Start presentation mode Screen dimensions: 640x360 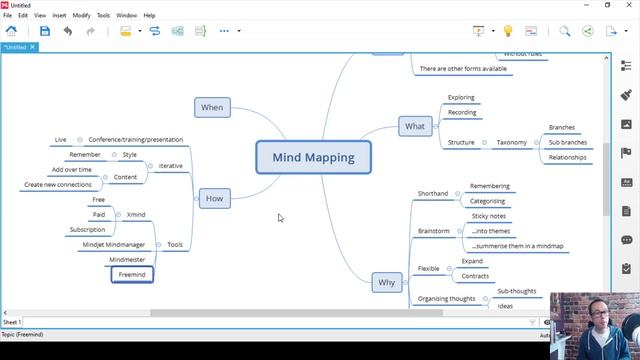pyautogui.click(x=478, y=31)
